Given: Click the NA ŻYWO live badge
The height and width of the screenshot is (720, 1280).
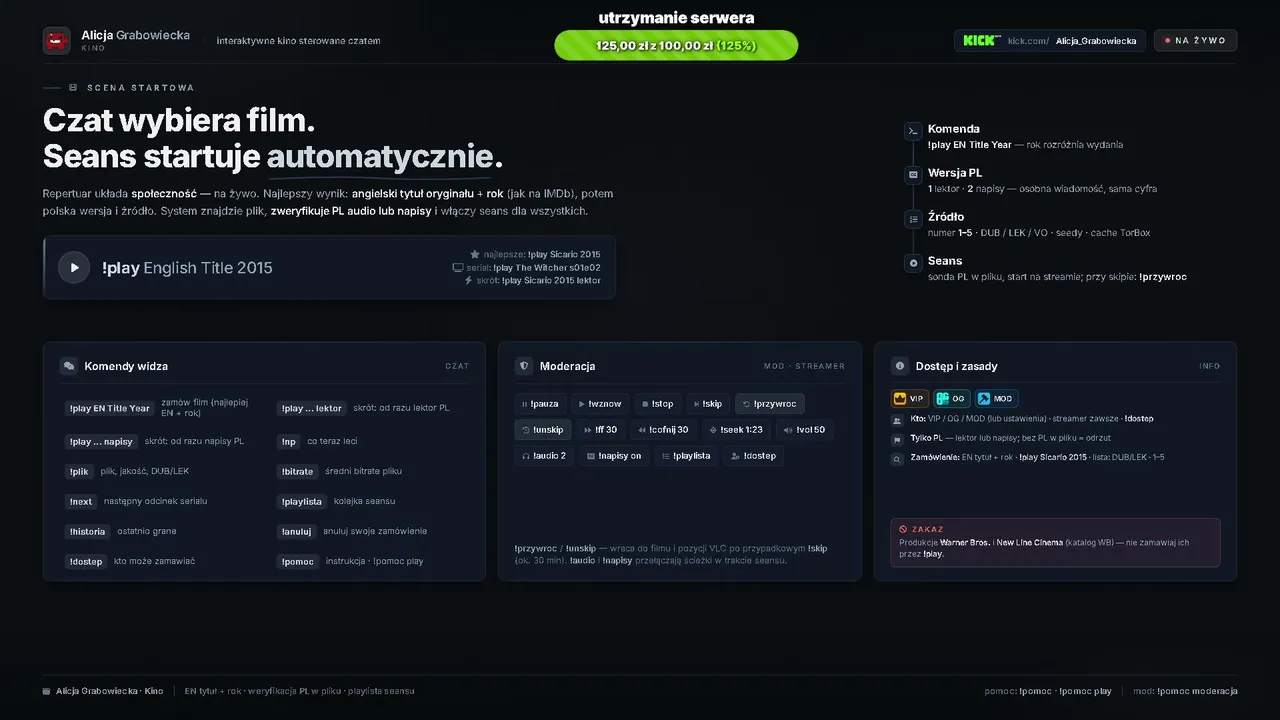Looking at the screenshot, I should tap(1195, 41).
